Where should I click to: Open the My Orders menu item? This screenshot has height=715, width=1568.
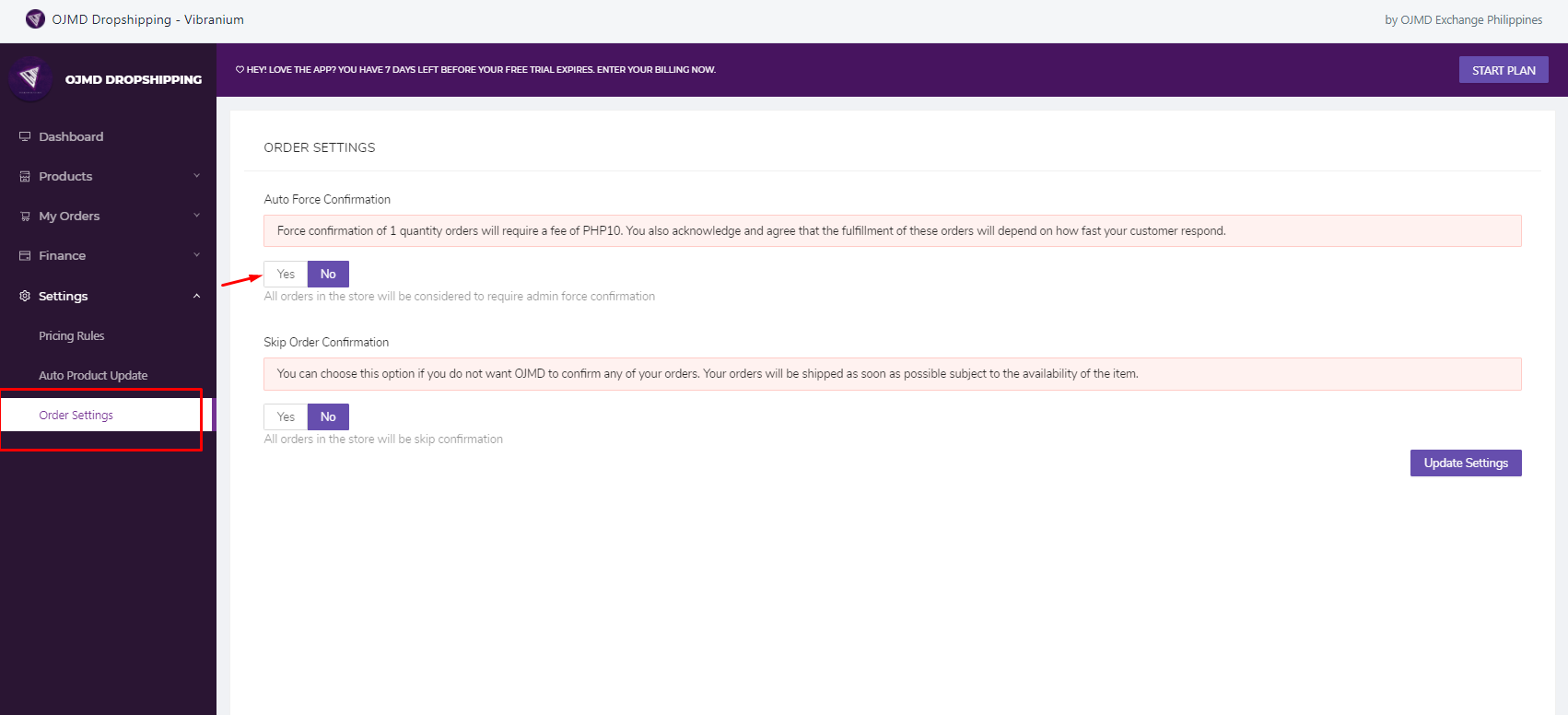108,216
